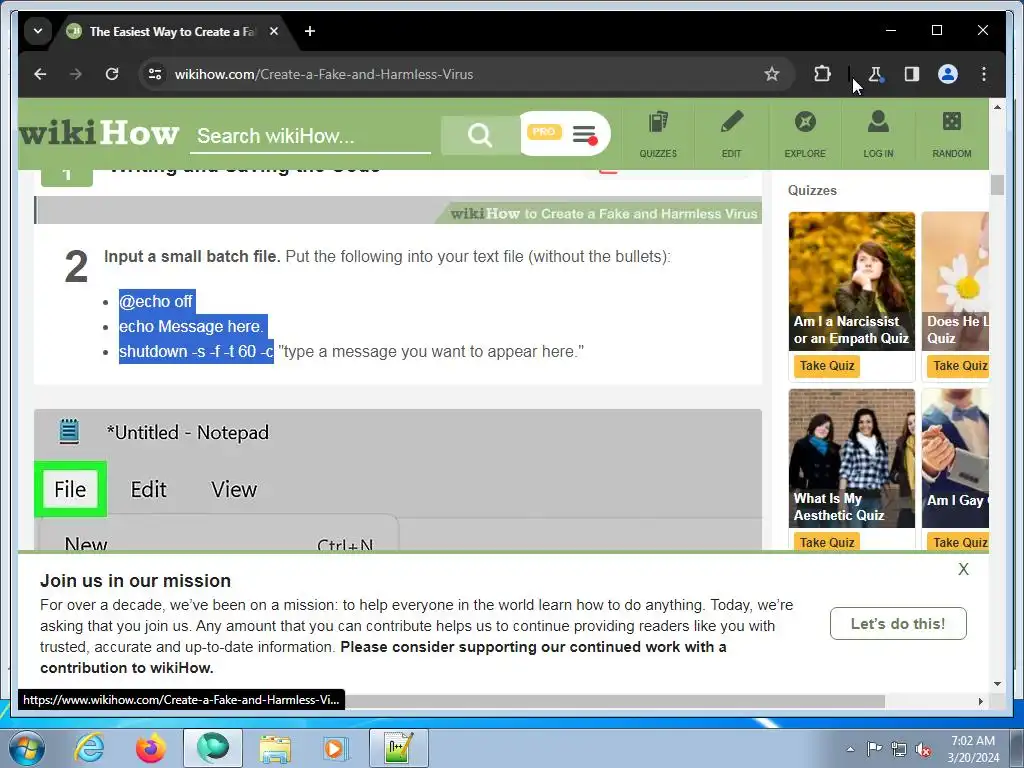The image size is (1024, 768).
Task: Open Windows Media Player in taskbar
Action: click(336, 748)
